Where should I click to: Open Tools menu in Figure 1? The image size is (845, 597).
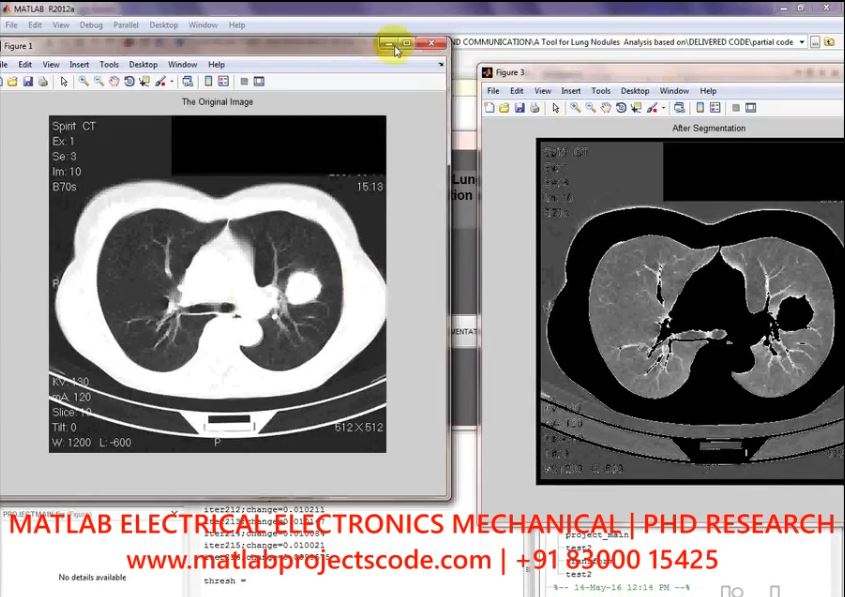click(x=109, y=64)
